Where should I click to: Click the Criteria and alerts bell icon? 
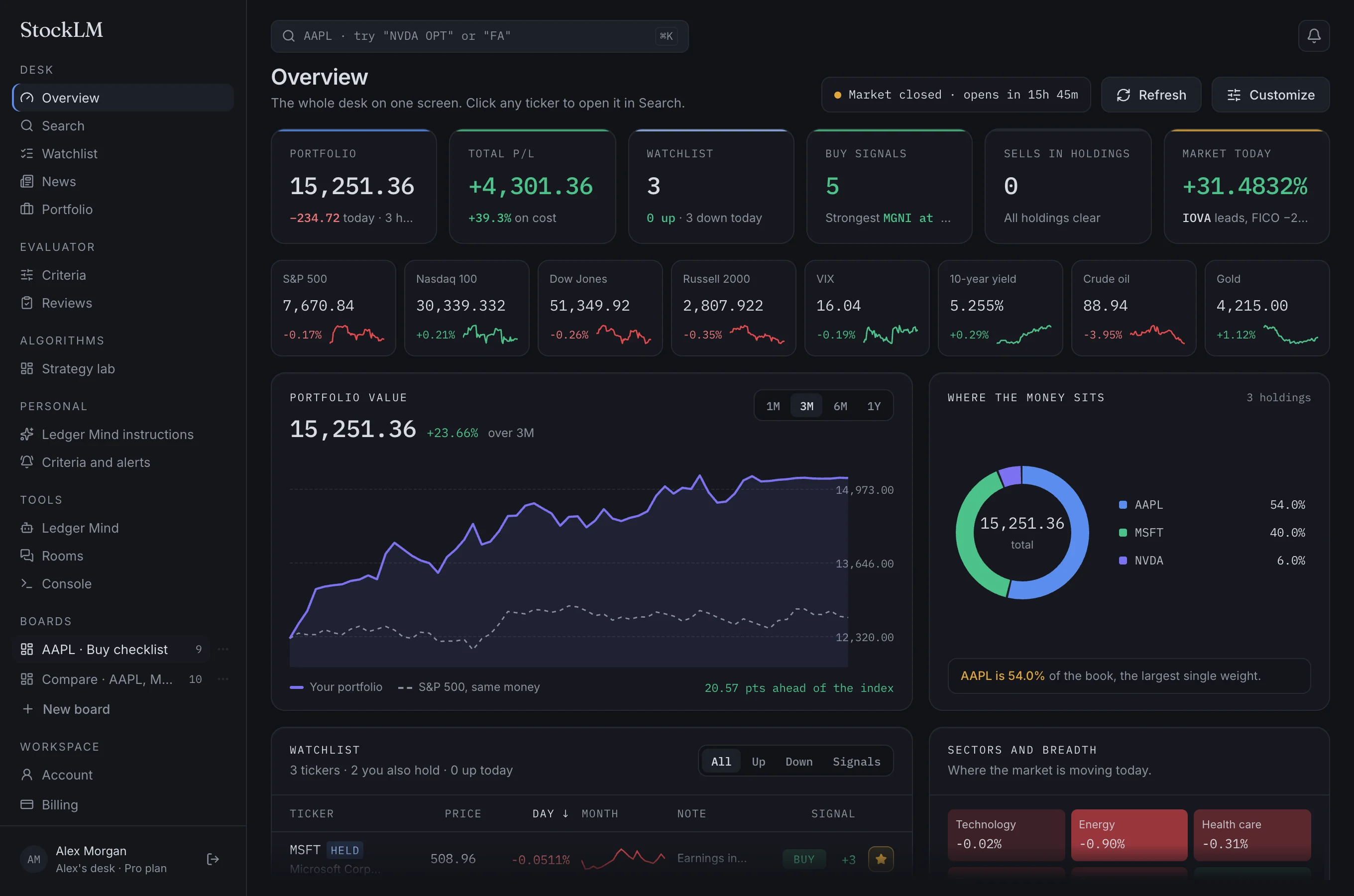(27, 462)
